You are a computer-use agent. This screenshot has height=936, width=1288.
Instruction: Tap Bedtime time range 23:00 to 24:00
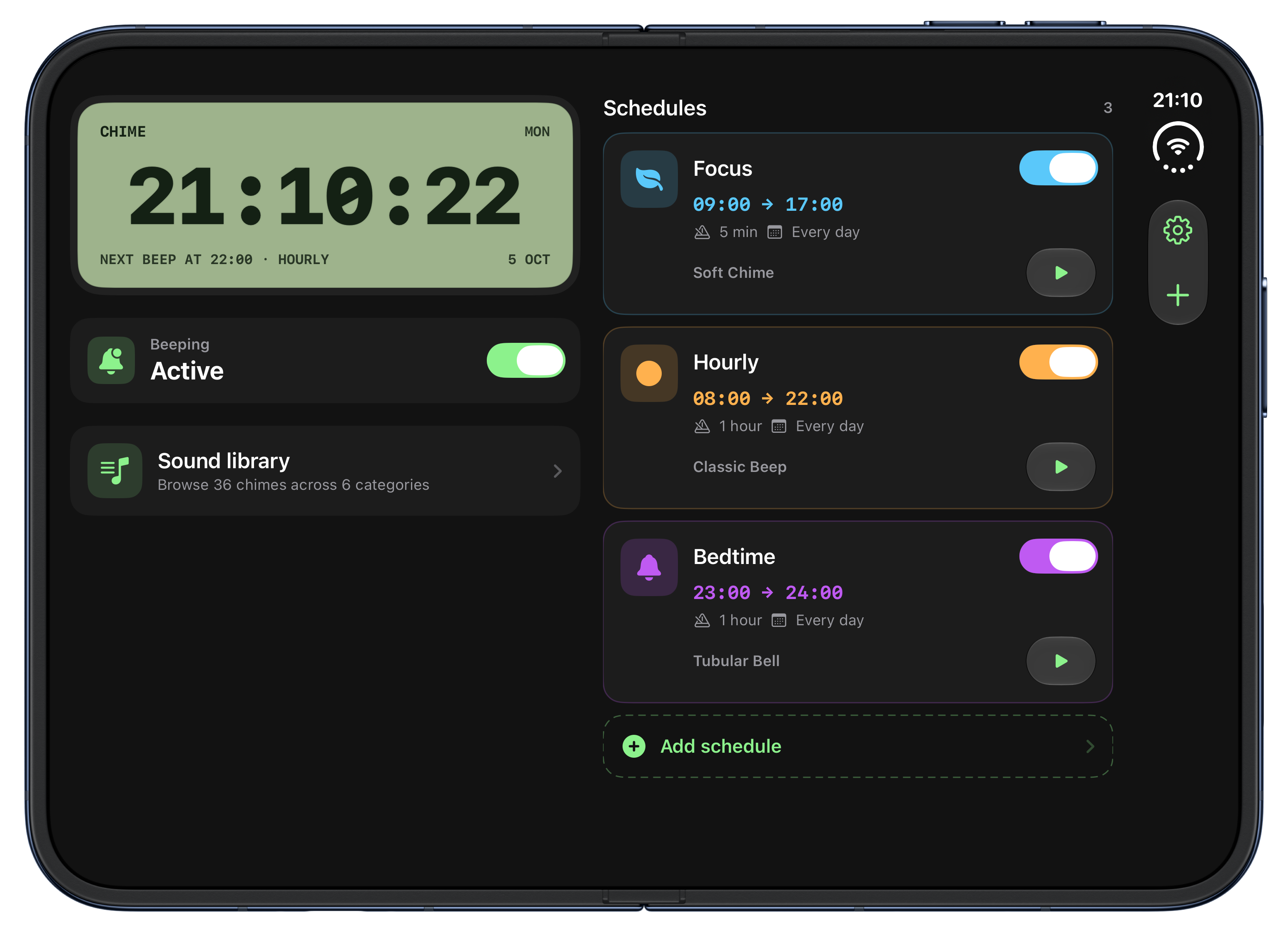(768, 593)
